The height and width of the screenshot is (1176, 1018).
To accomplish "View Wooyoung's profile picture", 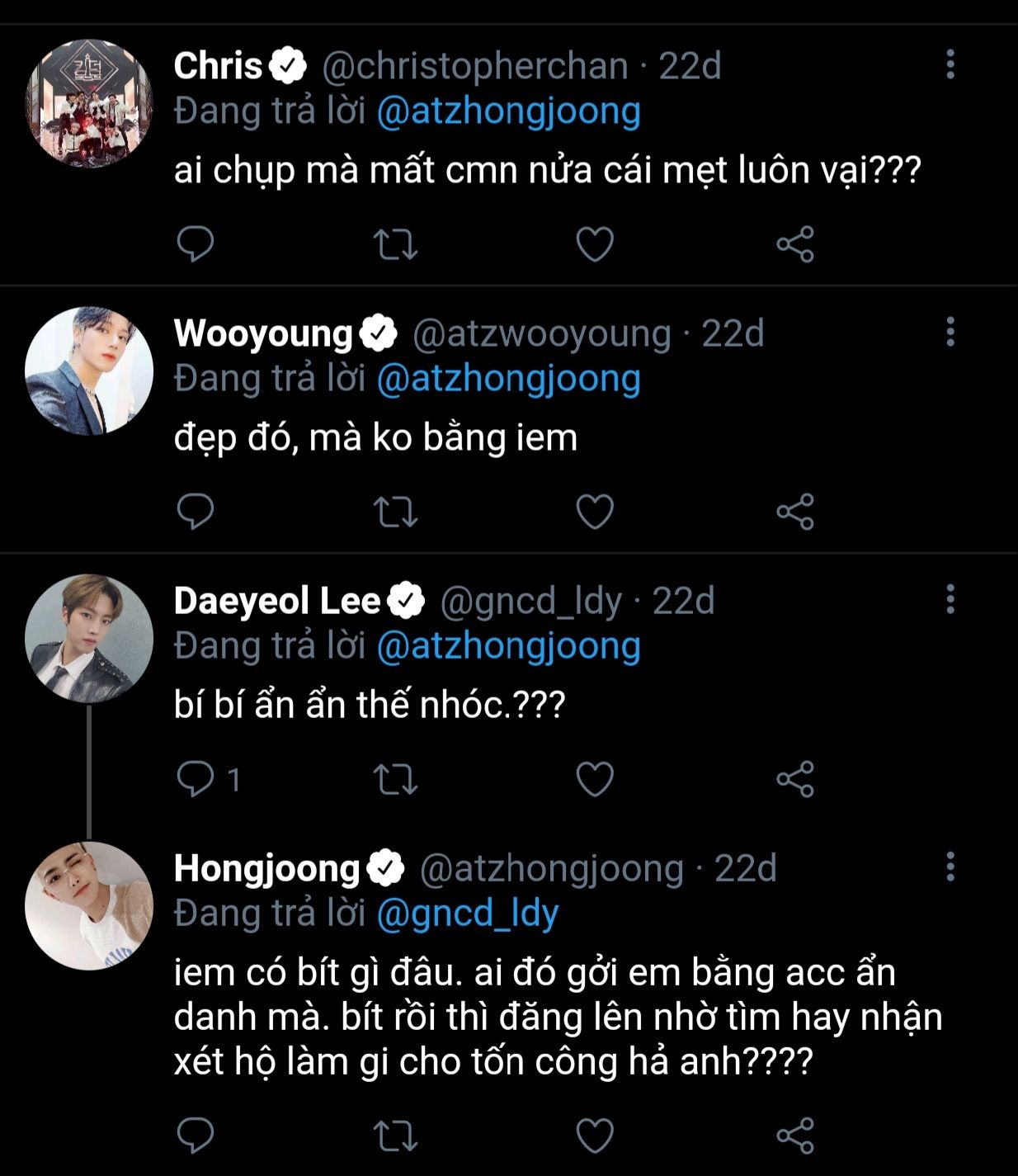I will [x=89, y=371].
